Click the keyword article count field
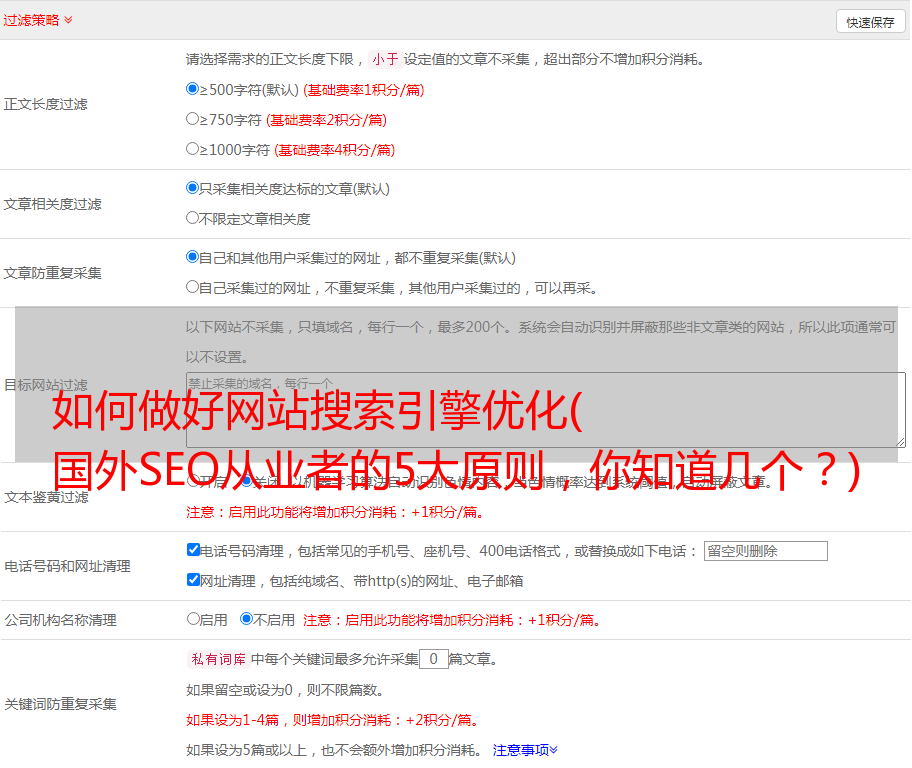 pyautogui.click(x=433, y=659)
